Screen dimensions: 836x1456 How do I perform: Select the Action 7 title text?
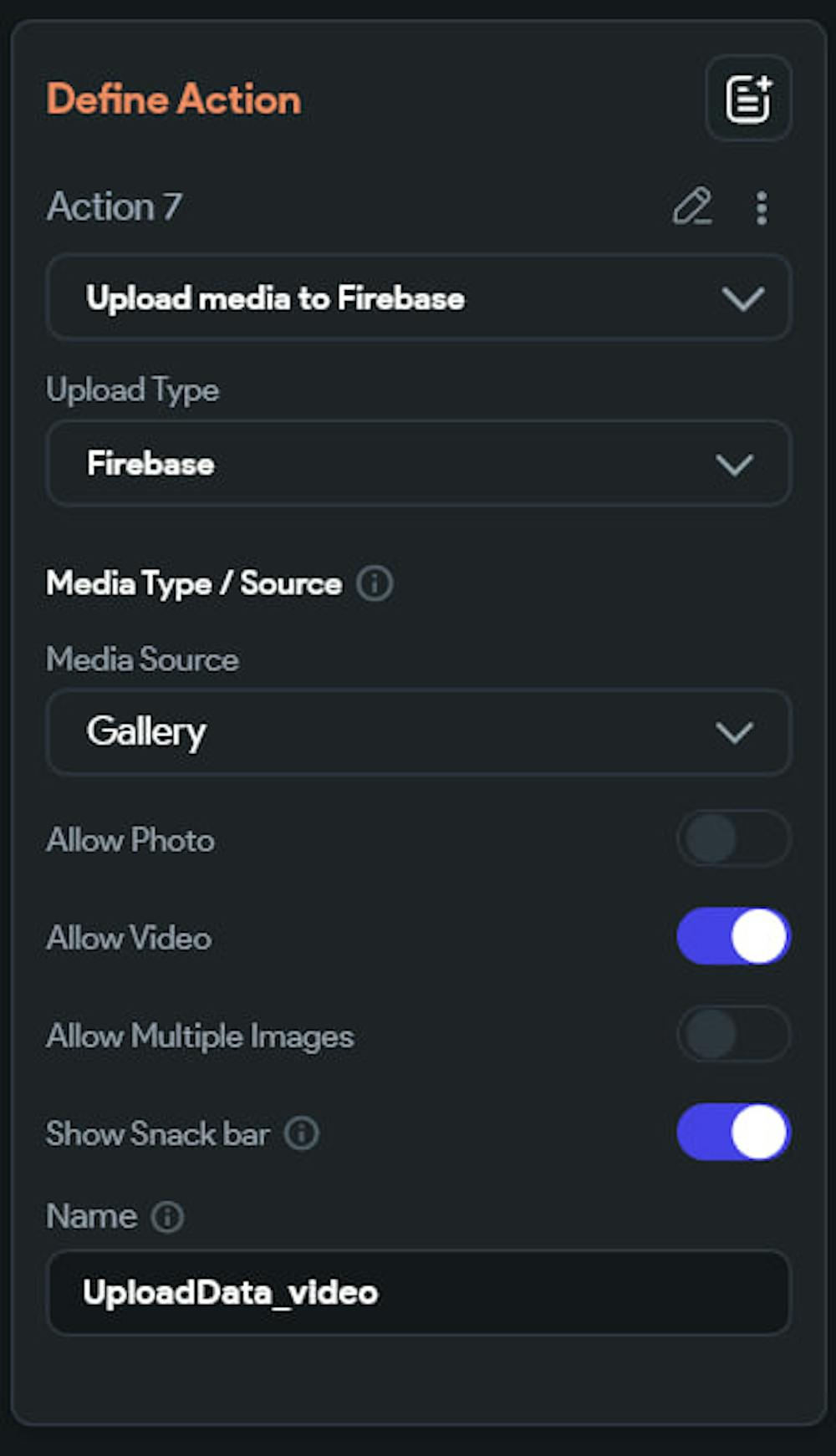point(115,207)
